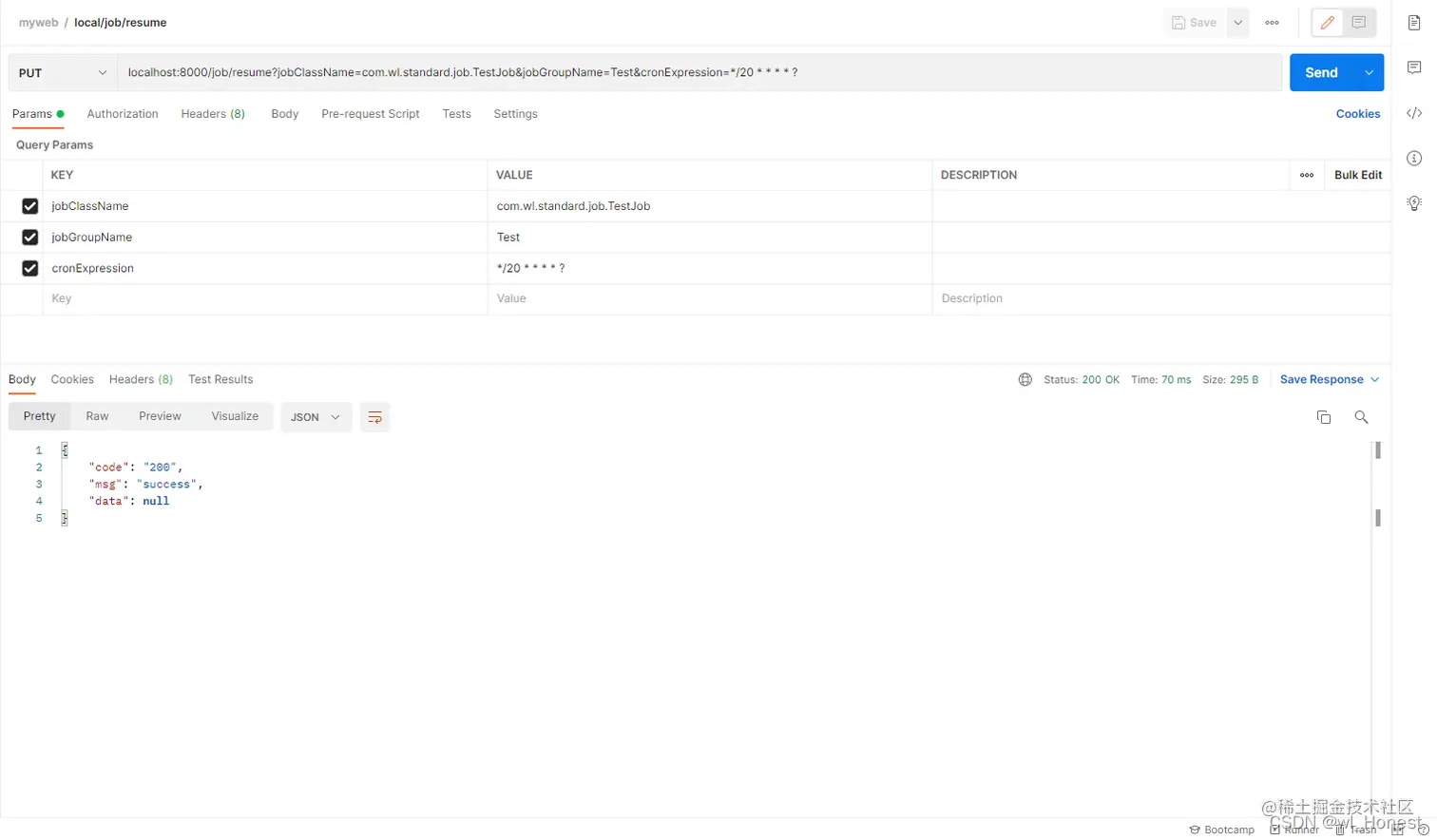Select the request Headers (8) tab
This screenshot has height=840, width=1437.
213,114
